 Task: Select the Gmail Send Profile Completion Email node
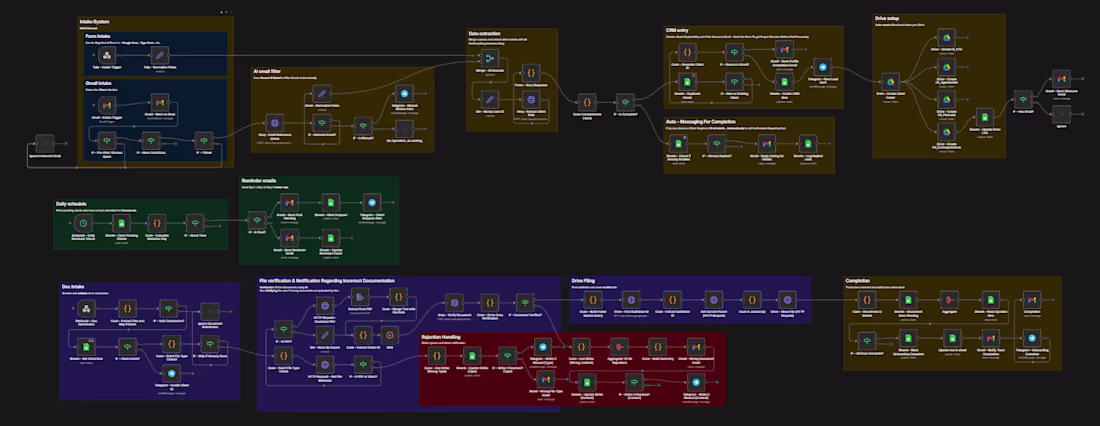785,51
